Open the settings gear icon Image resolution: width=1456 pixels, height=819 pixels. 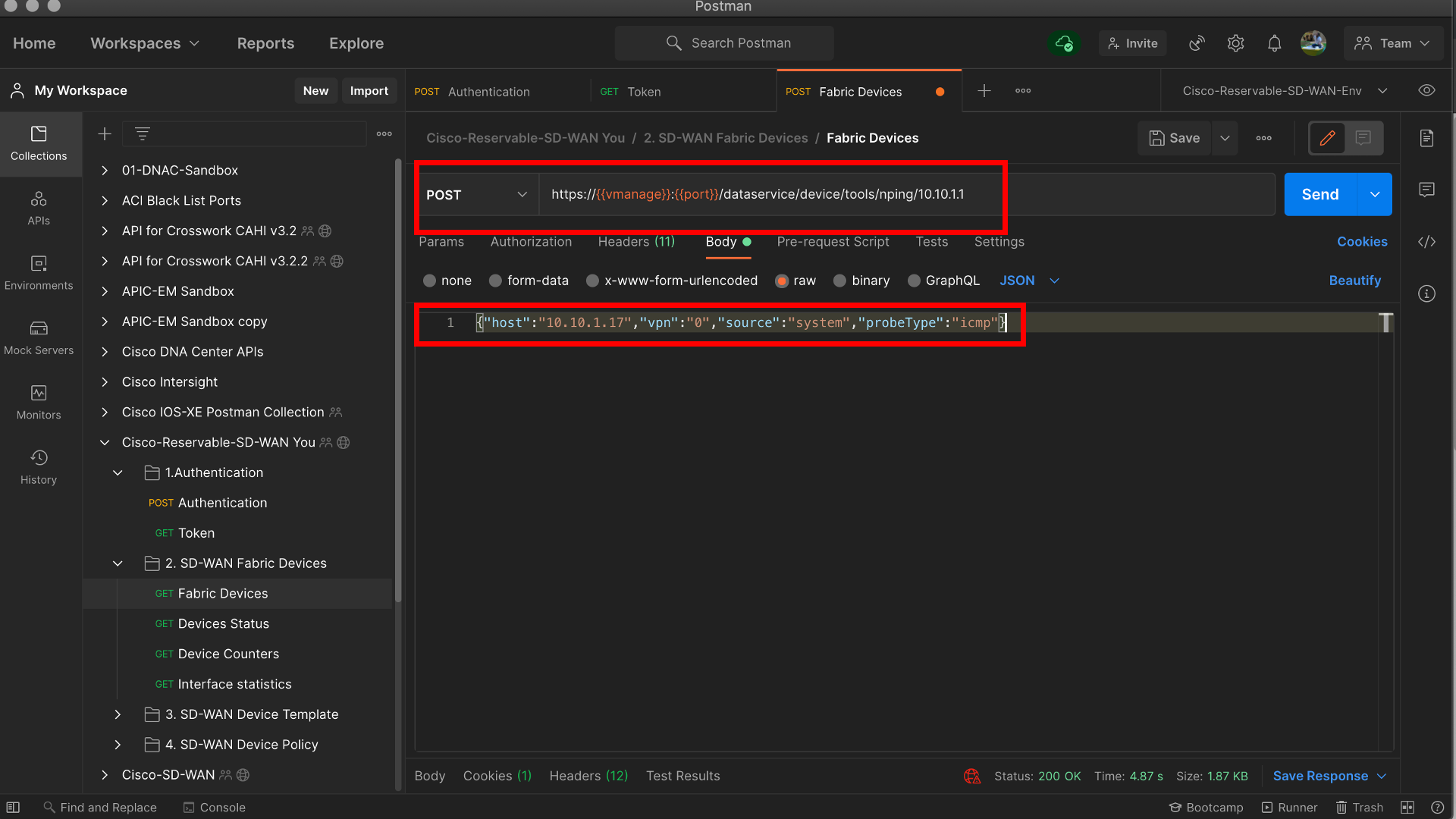pos(1235,43)
